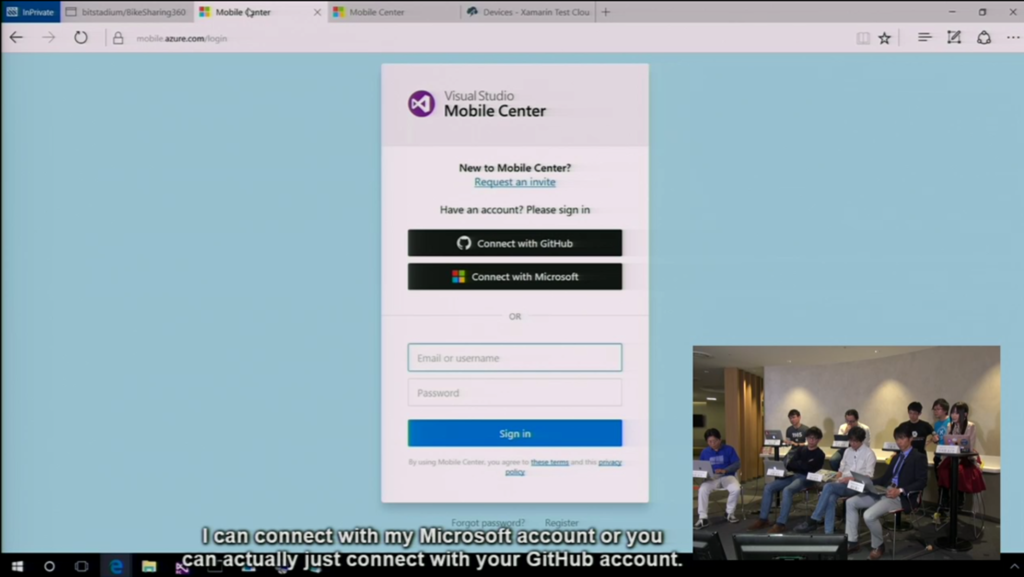This screenshot has width=1024, height=577.
Task: Open Task View on taskbar
Action: pos(81,566)
